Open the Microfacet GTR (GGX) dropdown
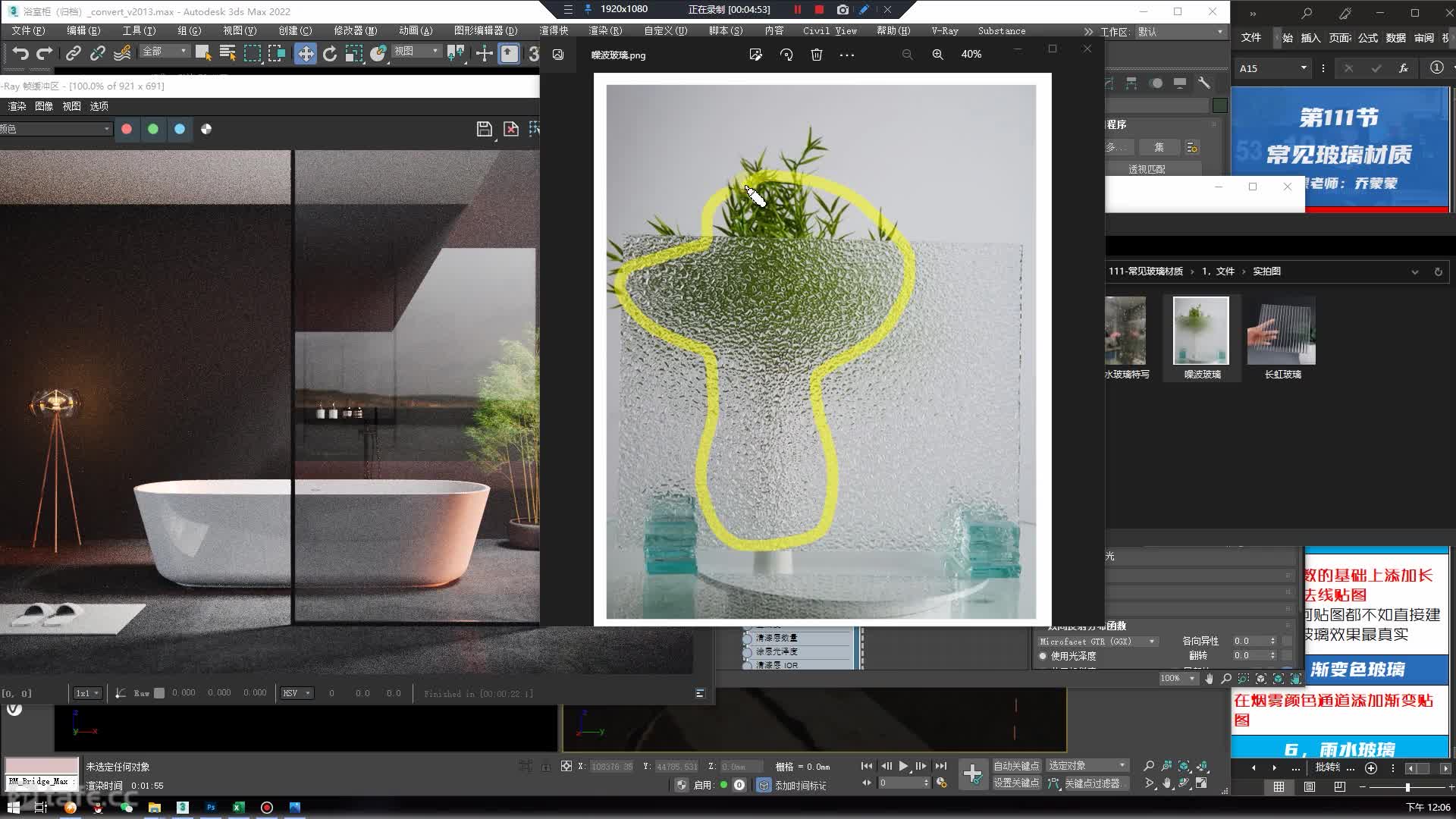This screenshot has height=819, width=1456. coord(1097,642)
